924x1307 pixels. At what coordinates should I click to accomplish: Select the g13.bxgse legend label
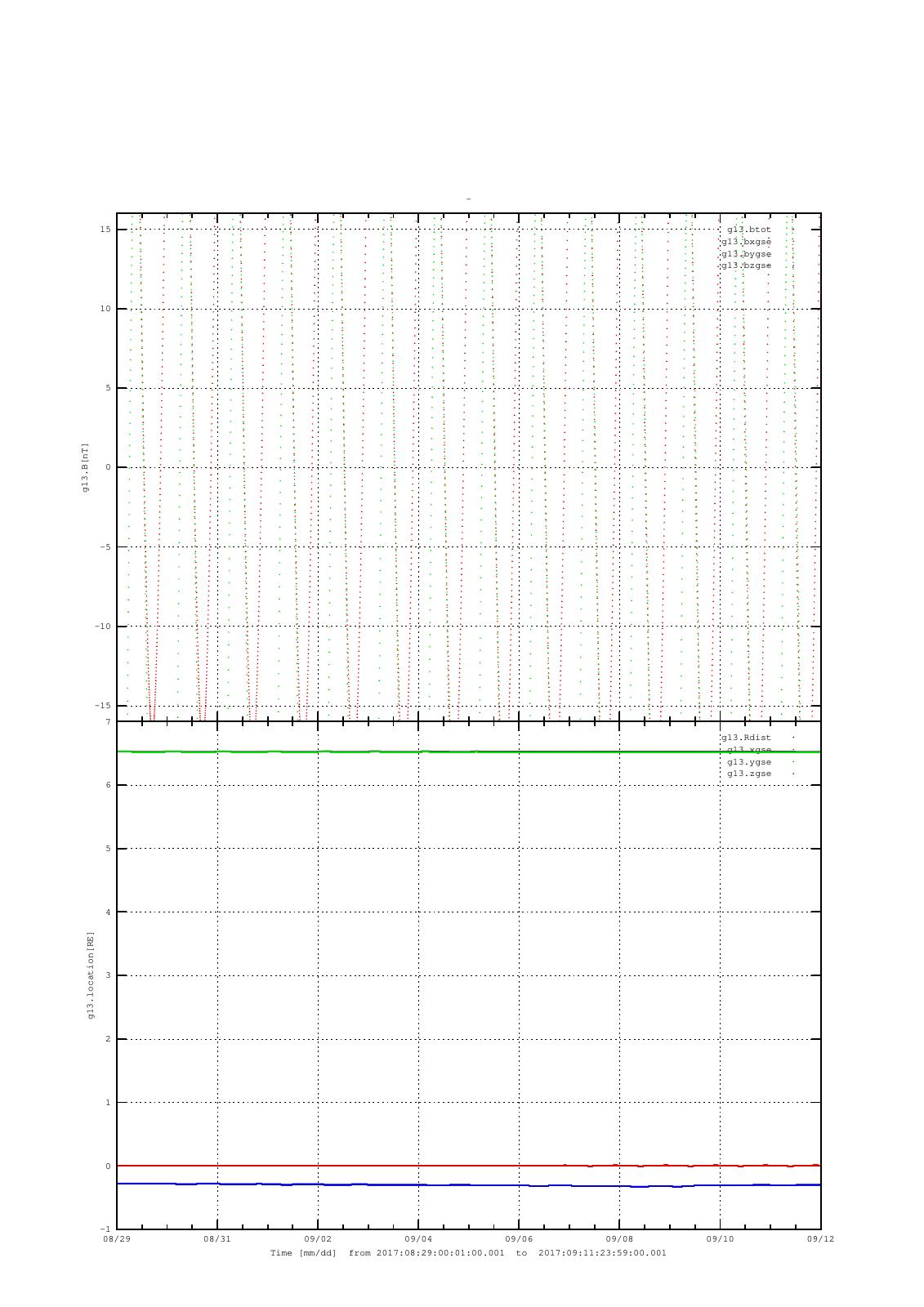(746, 242)
